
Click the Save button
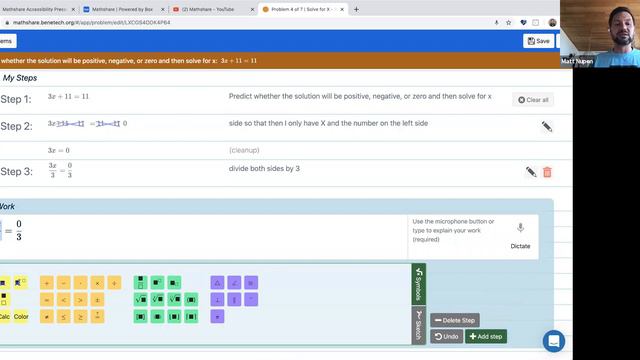click(538, 41)
